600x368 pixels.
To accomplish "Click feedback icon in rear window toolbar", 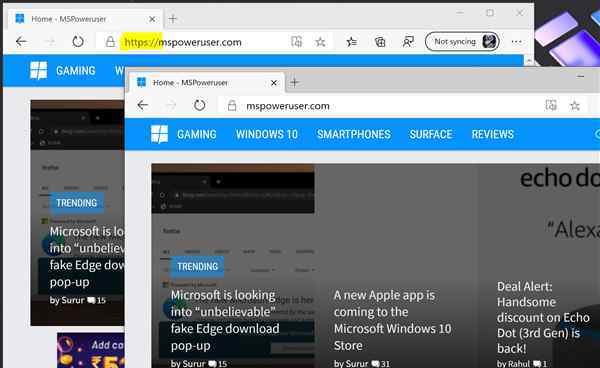I will click(408, 41).
